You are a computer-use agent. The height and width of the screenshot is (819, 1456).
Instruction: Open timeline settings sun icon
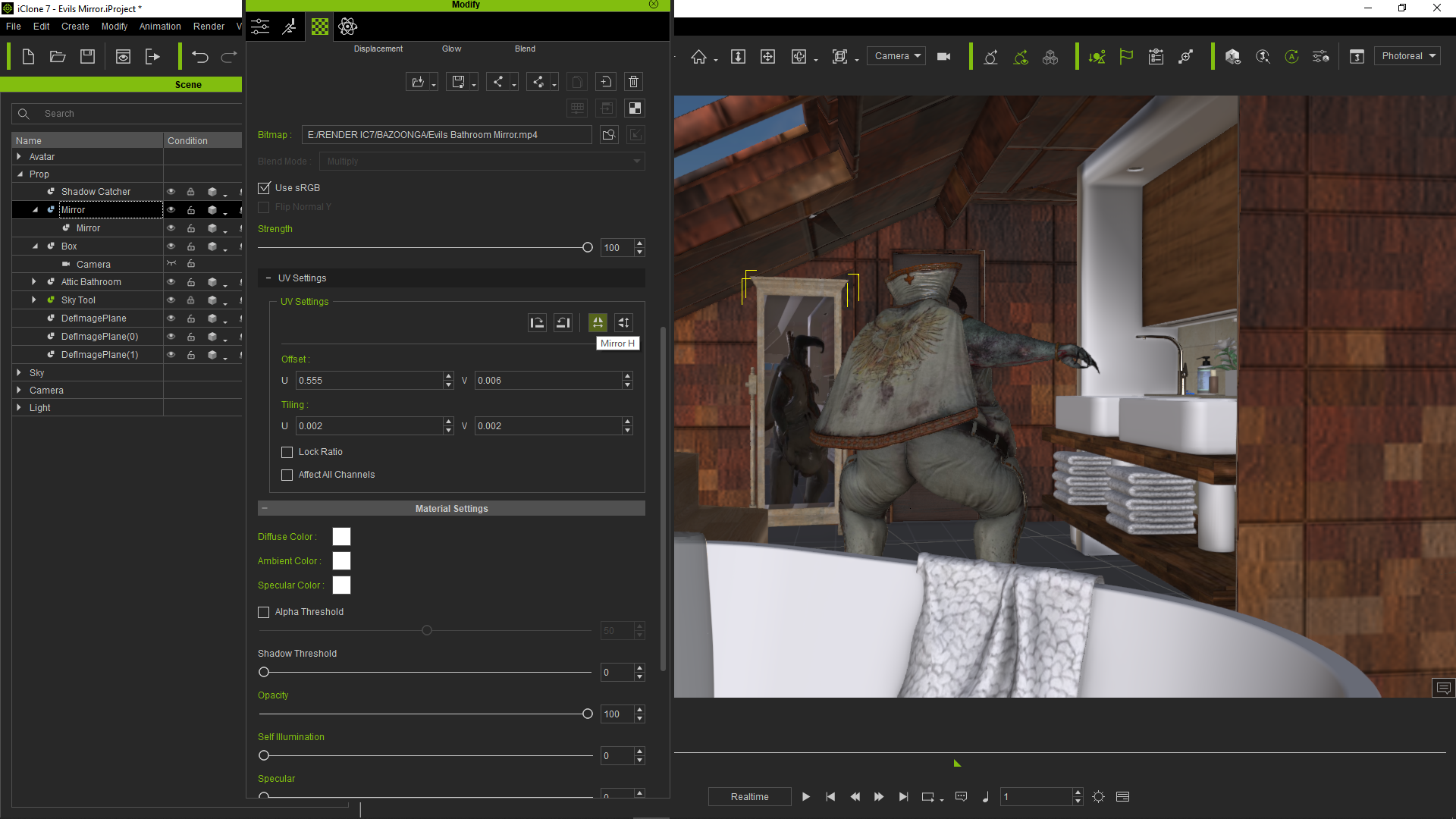point(1098,797)
